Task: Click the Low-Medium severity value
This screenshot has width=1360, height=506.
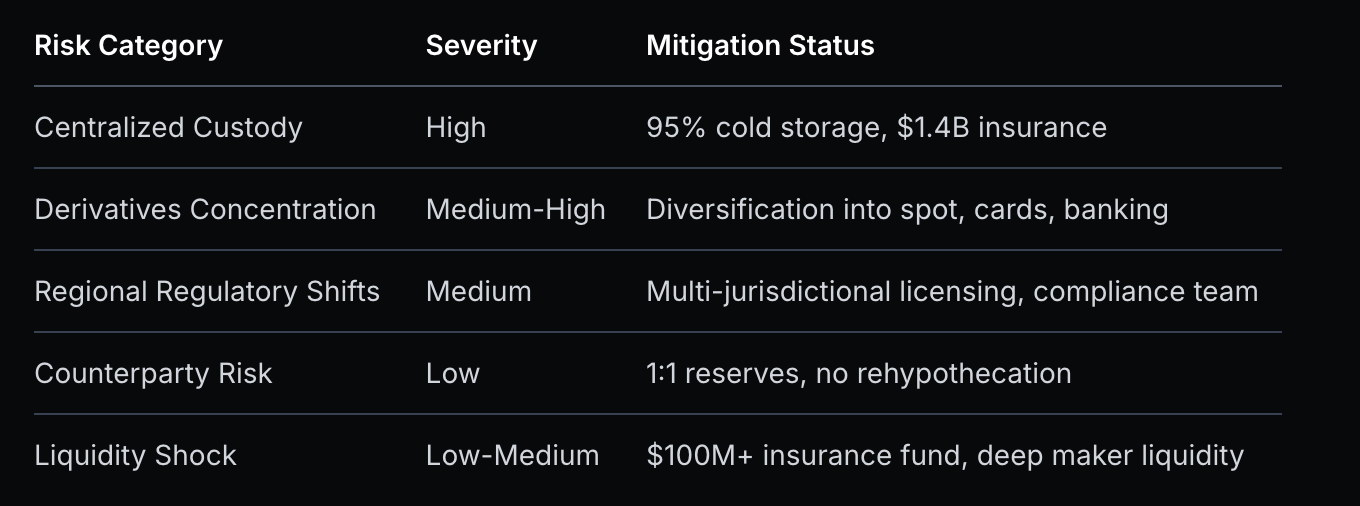Action: coord(512,456)
